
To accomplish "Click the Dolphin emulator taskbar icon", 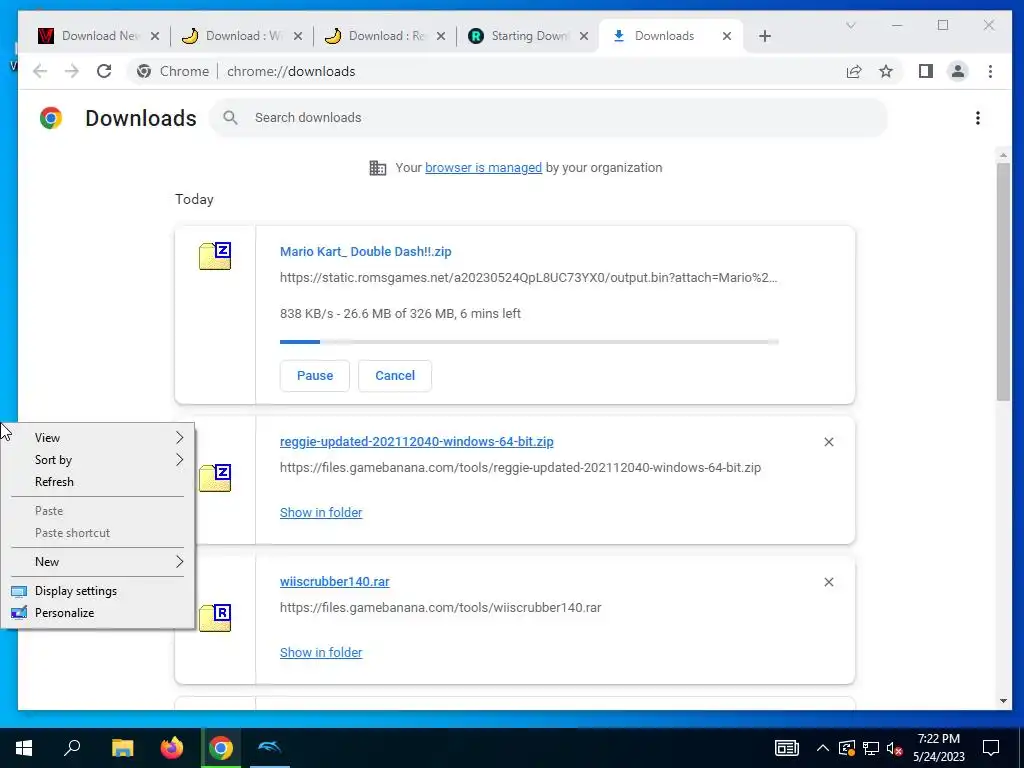I will (x=269, y=748).
